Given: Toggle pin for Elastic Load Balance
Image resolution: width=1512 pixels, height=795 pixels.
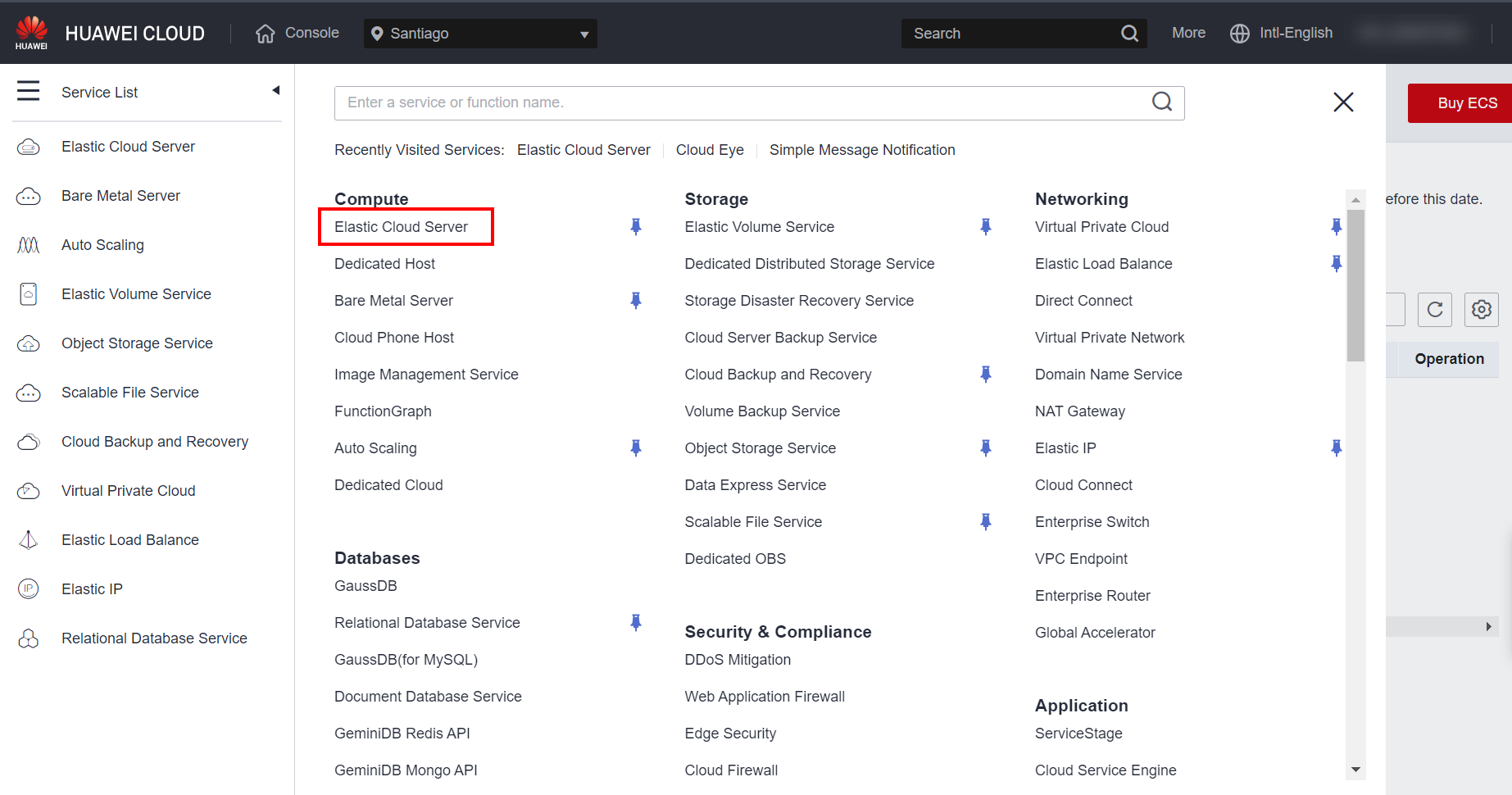Looking at the screenshot, I should pos(1336,264).
